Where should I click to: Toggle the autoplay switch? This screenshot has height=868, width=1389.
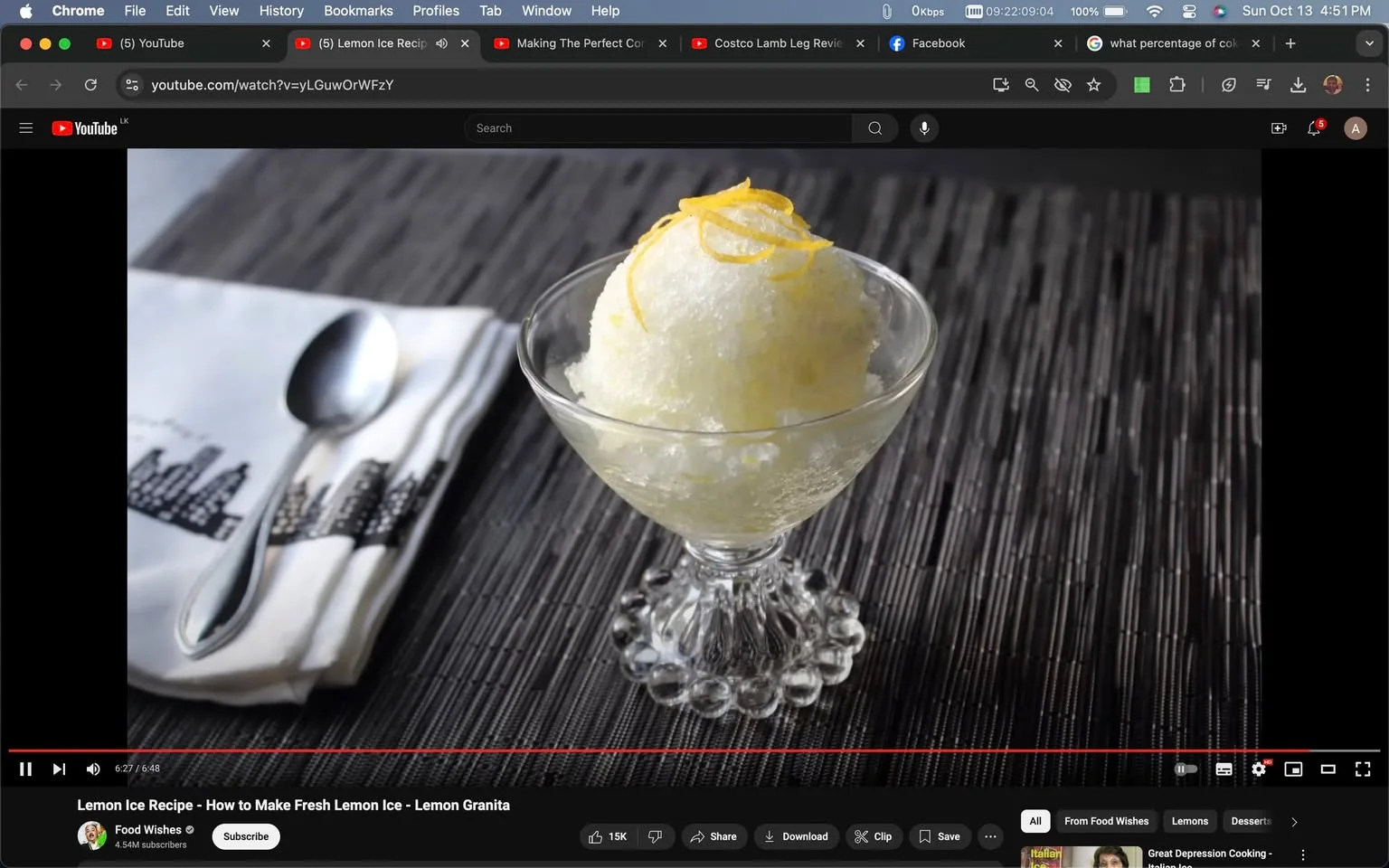click(1186, 769)
